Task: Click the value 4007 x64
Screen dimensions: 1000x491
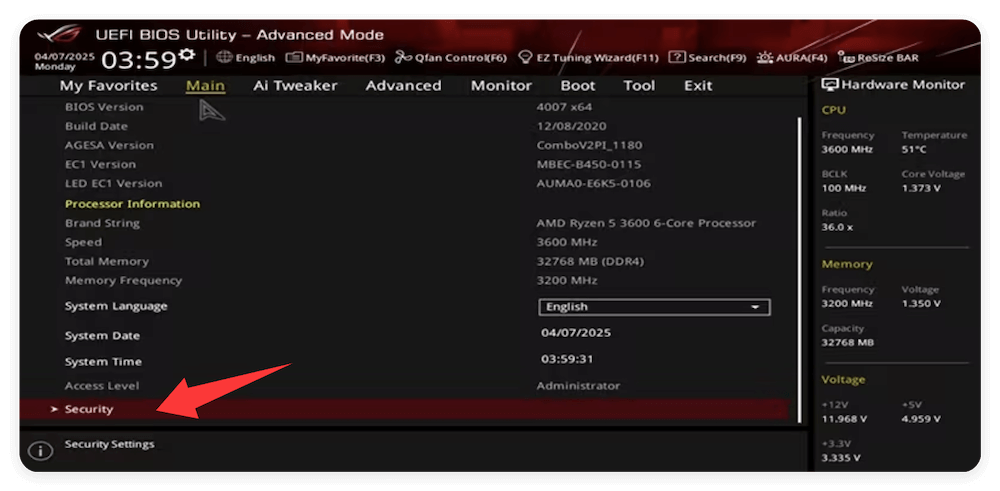Action: pyautogui.click(x=564, y=107)
